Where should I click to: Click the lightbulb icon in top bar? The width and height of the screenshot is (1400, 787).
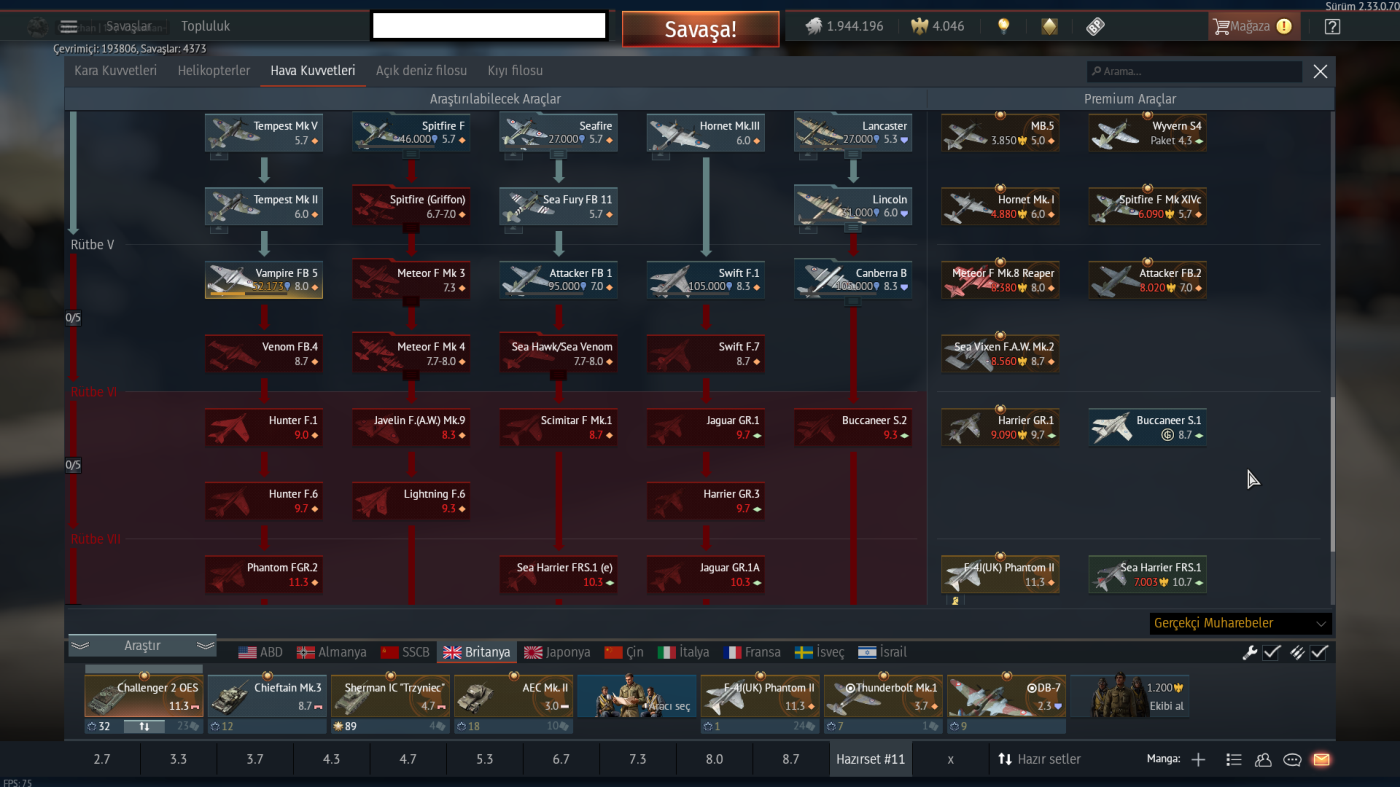1004,27
